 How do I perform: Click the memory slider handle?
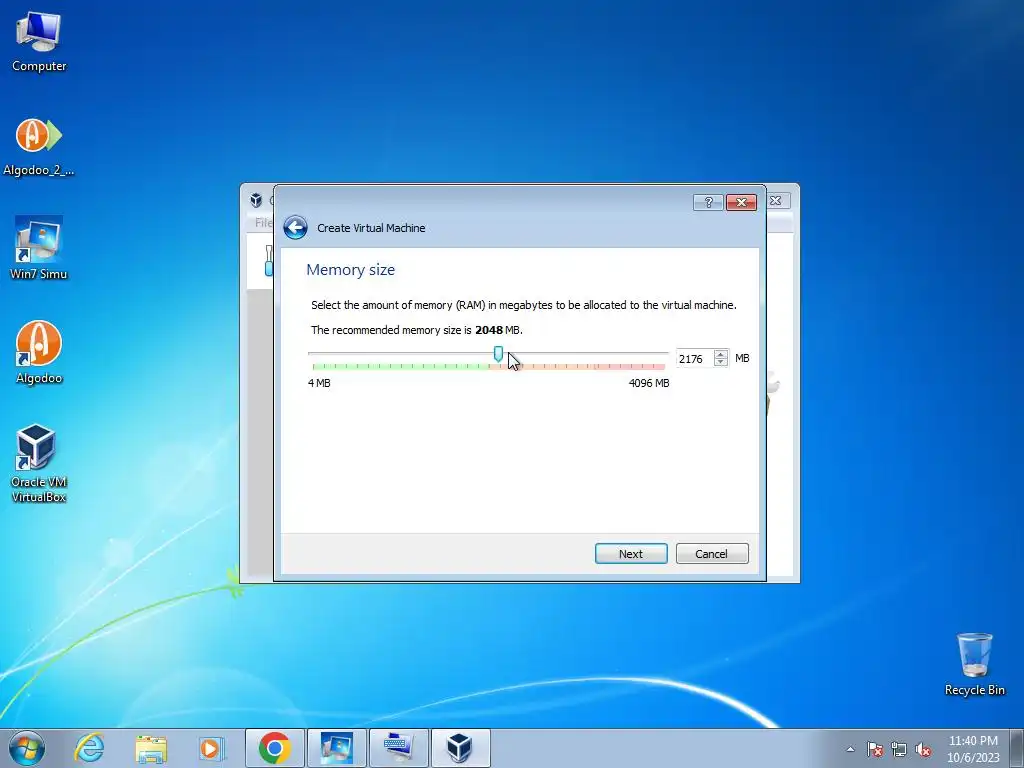(x=498, y=355)
